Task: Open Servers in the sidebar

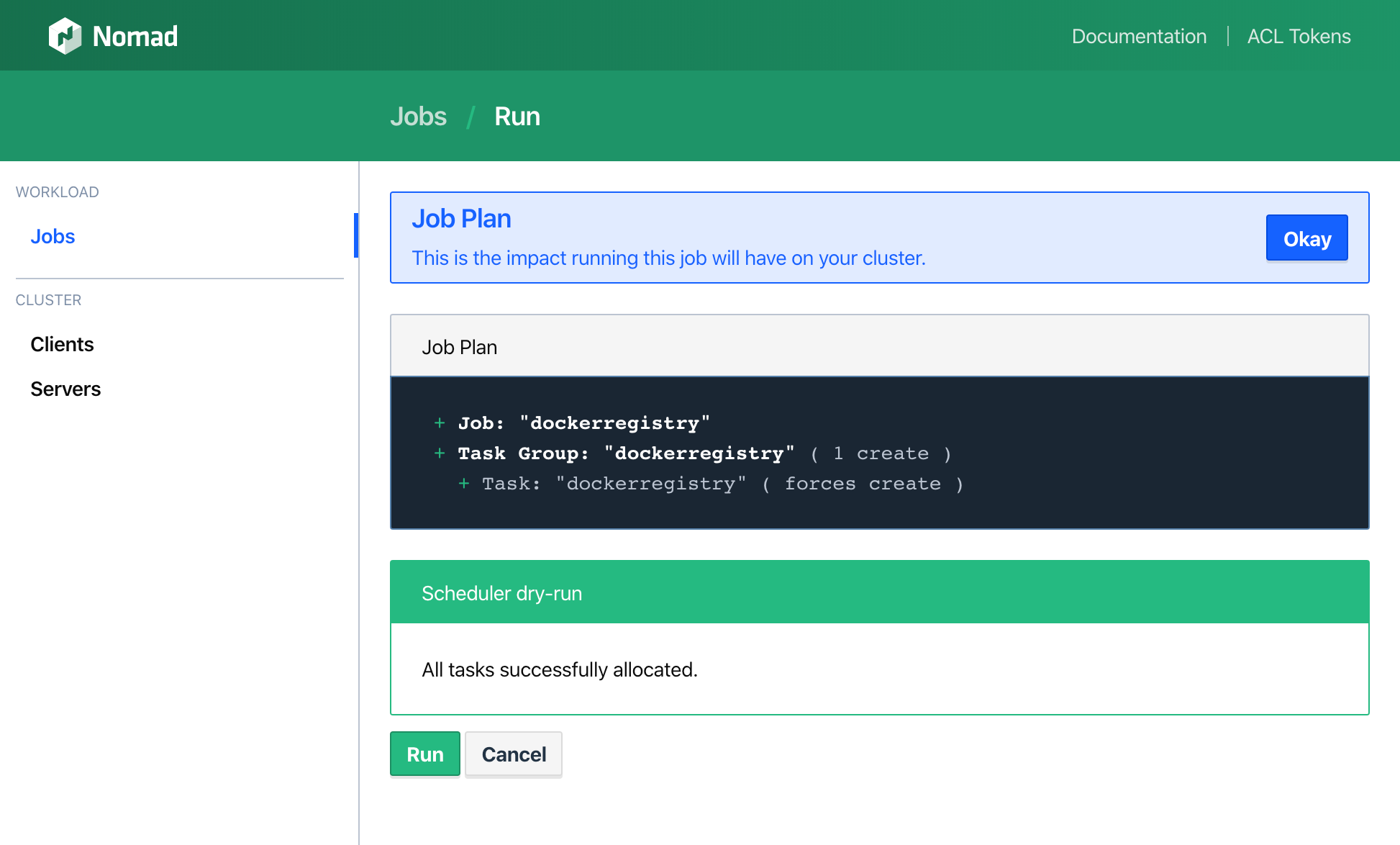Action: point(65,389)
